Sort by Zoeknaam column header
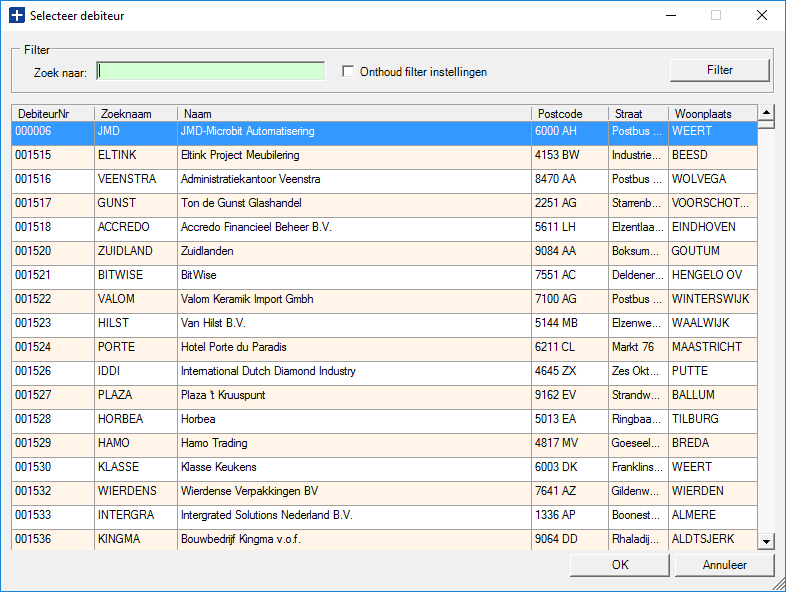 tap(136, 114)
